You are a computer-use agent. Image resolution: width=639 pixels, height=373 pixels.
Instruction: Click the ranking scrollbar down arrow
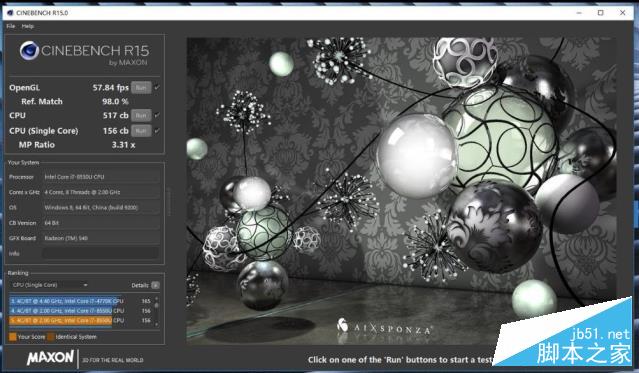(156, 324)
